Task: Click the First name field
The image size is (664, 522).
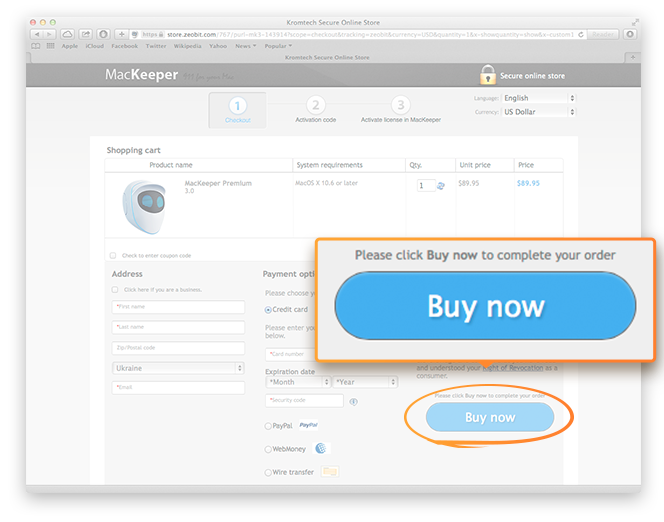Action: [178, 307]
